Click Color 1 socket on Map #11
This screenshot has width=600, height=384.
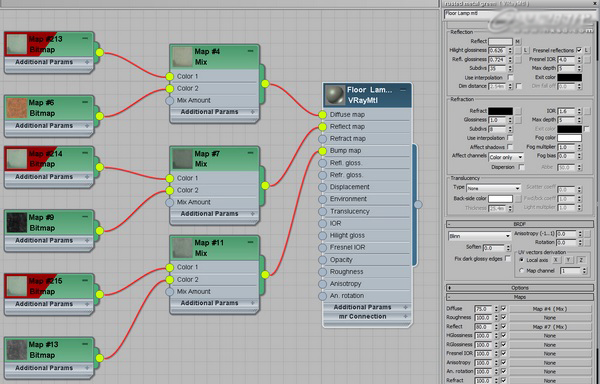point(170,267)
